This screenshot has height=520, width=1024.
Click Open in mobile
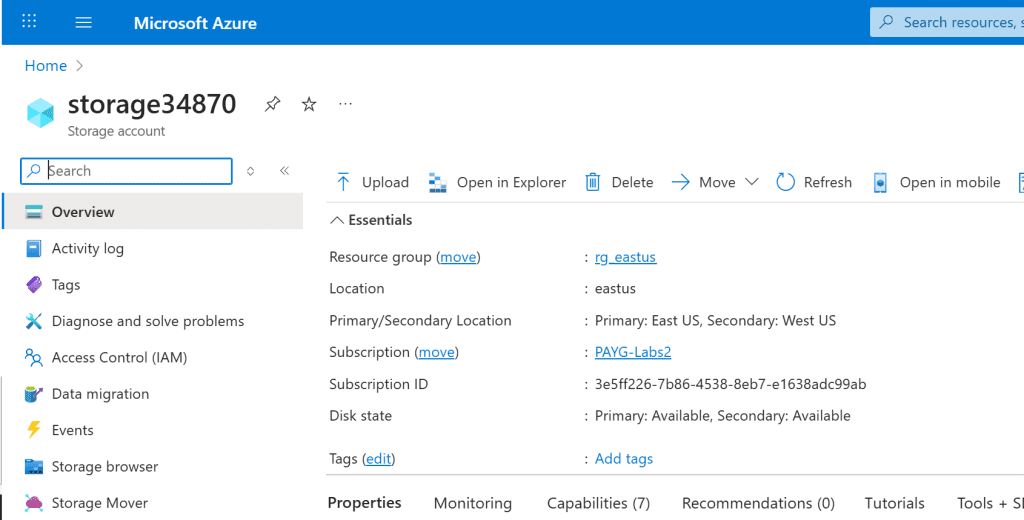click(x=937, y=182)
